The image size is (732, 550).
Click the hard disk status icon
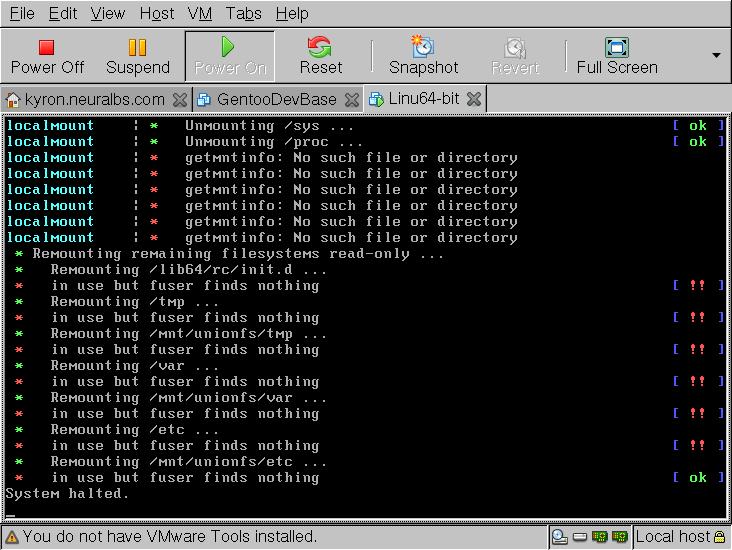(579, 537)
